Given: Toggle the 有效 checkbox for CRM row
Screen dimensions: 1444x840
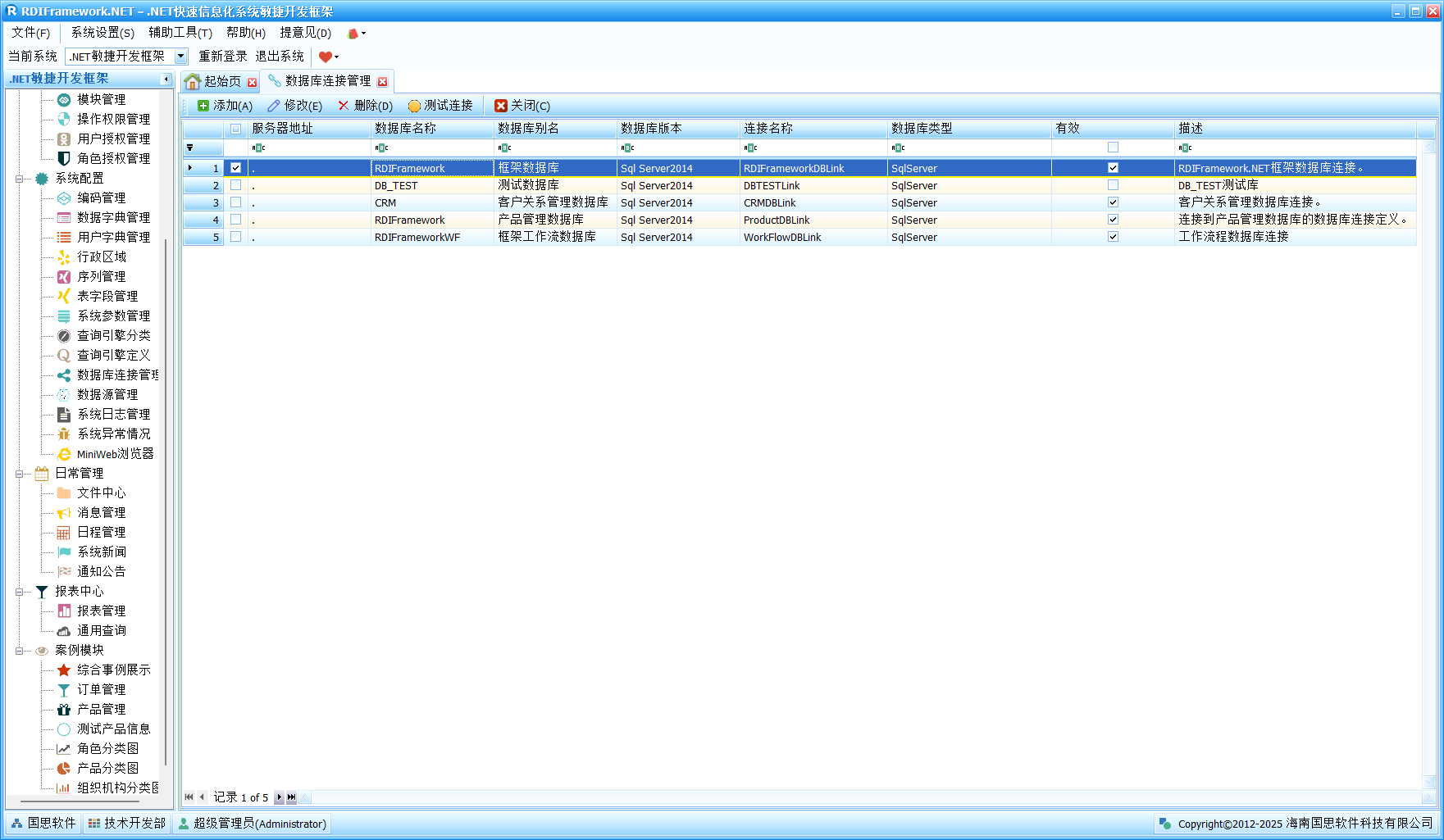Looking at the screenshot, I should [x=1113, y=202].
